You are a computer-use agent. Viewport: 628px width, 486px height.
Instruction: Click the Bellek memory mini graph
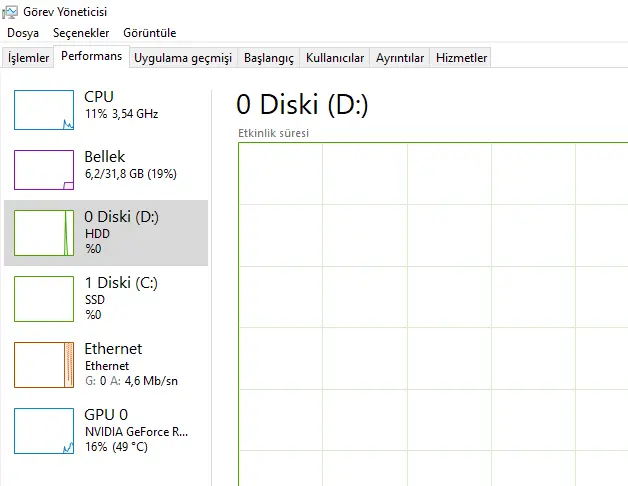click(44, 170)
